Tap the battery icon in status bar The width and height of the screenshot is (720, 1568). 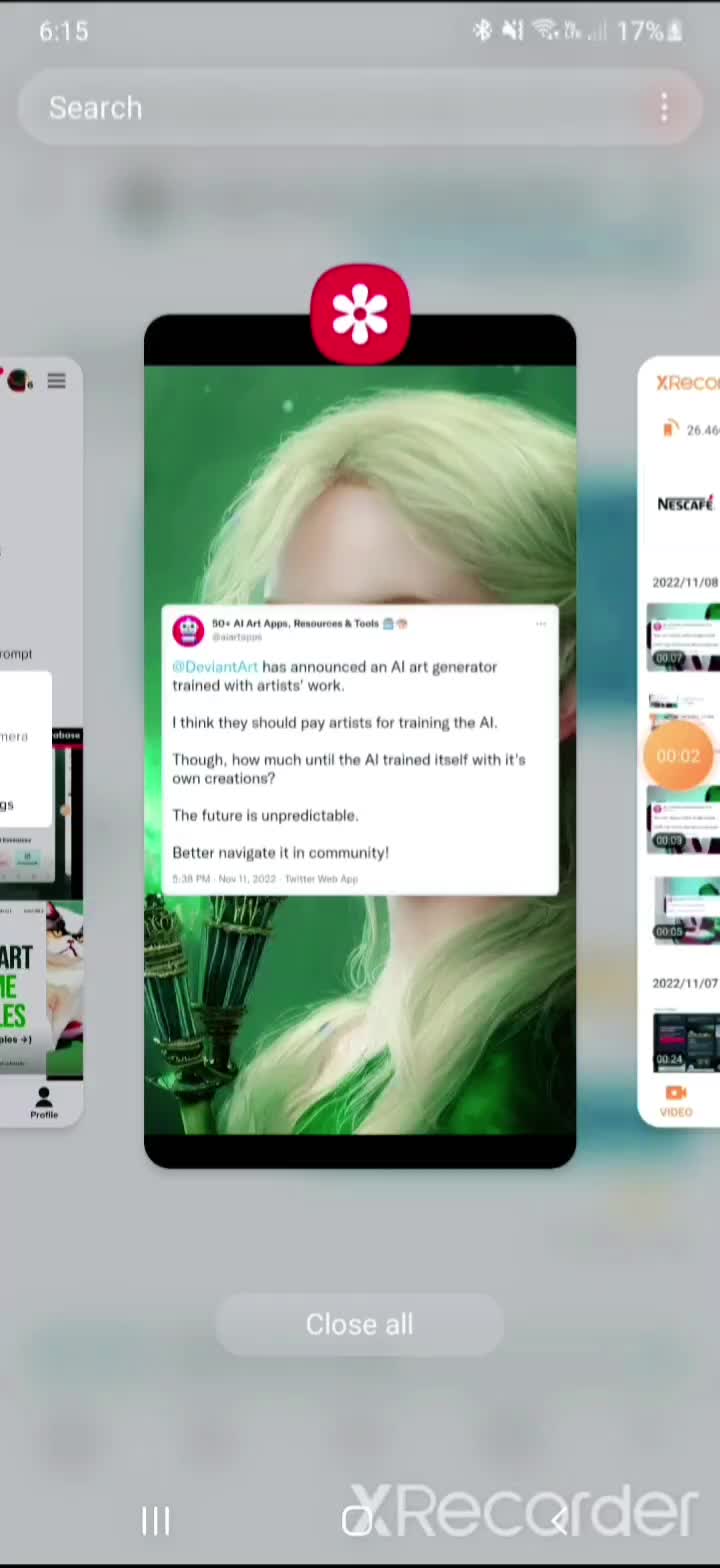(x=675, y=31)
